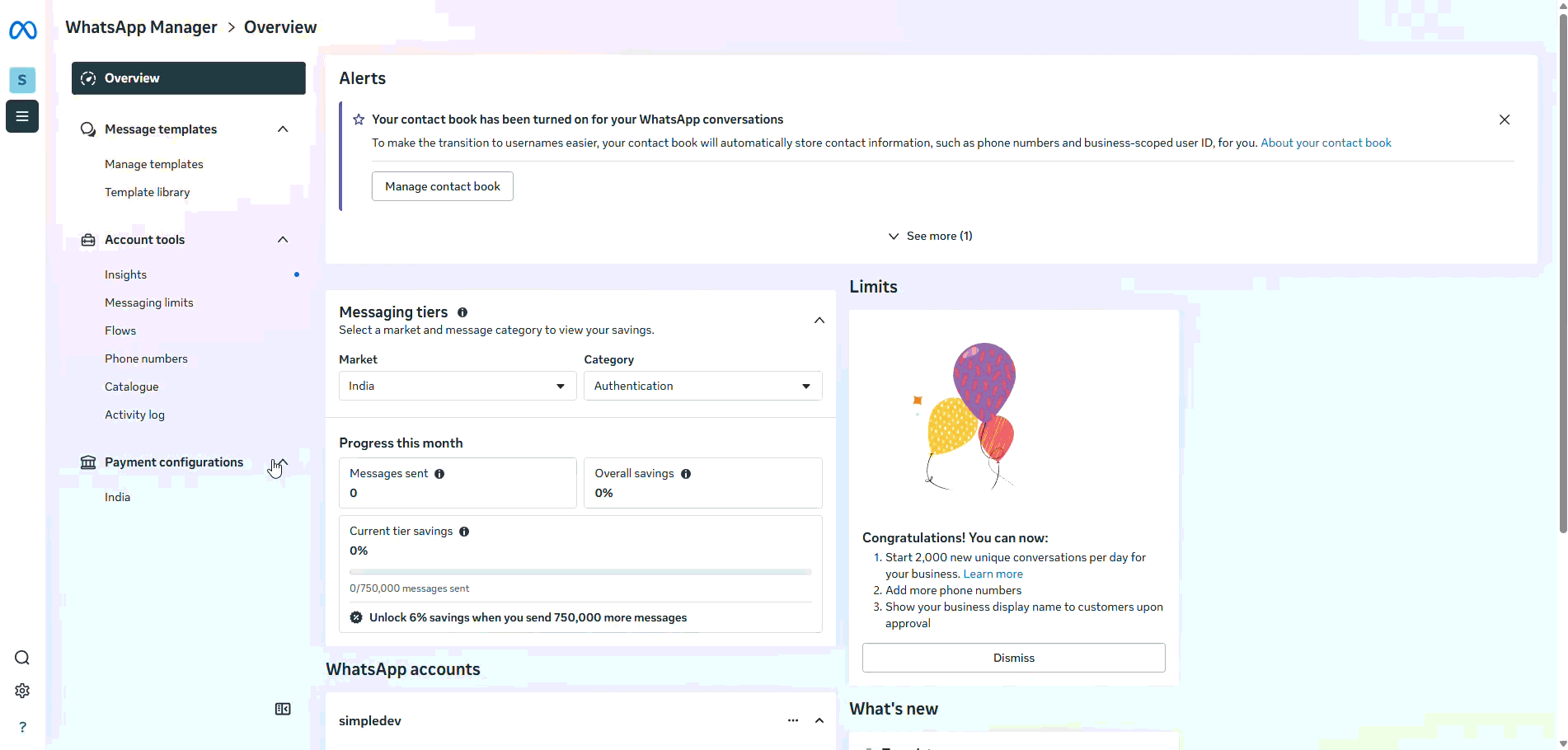Dismiss the Limits congratulations card
Viewport: 1568px width, 750px height.
(x=1014, y=658)
